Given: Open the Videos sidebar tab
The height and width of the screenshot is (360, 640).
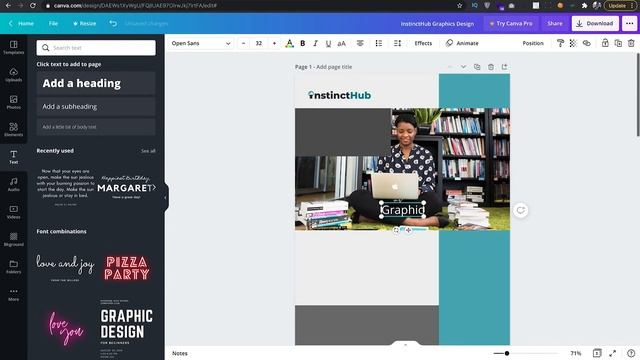Looking at the screenshot, I should pos(13,212).
